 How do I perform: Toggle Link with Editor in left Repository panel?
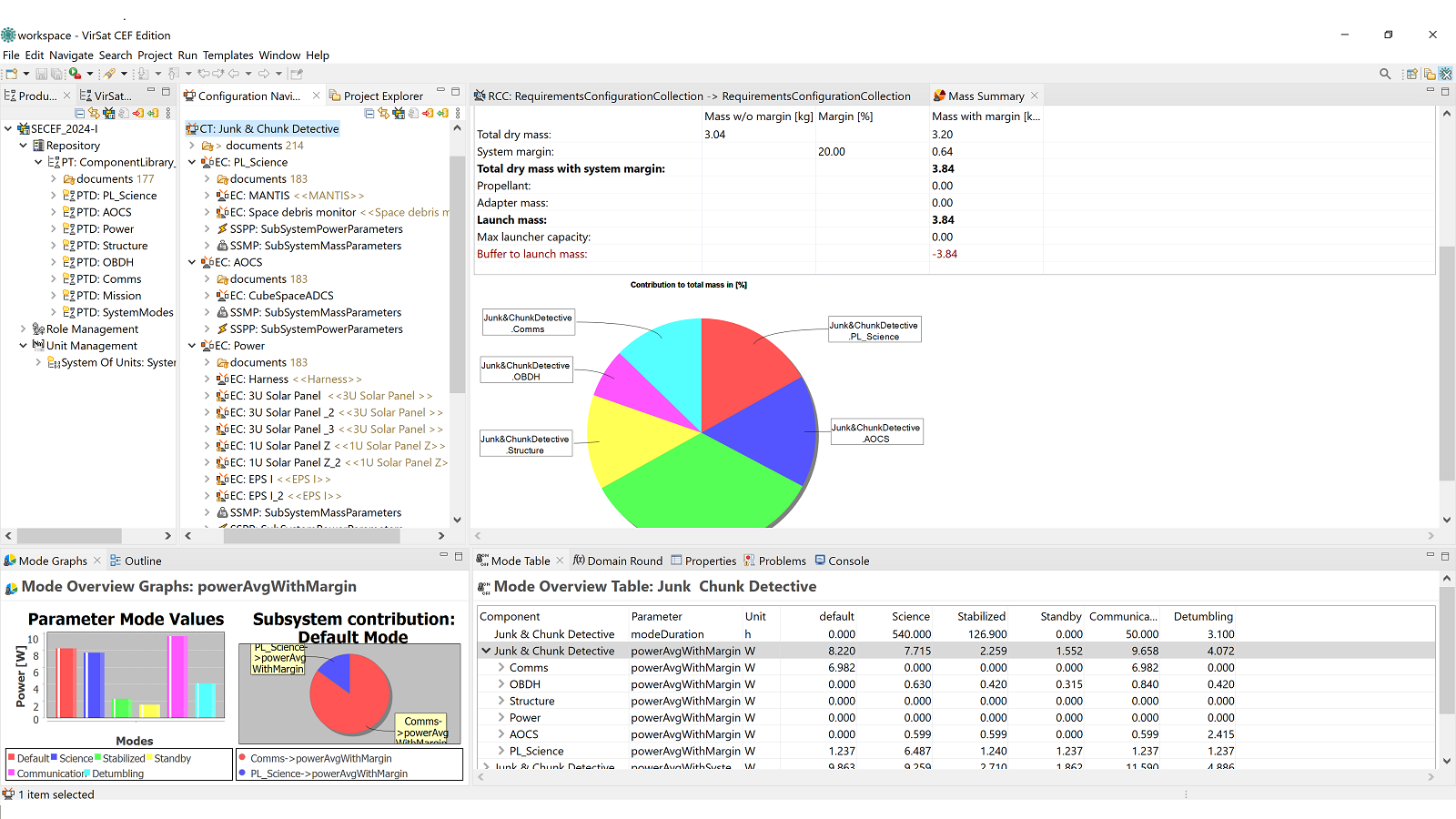[94, 114]
